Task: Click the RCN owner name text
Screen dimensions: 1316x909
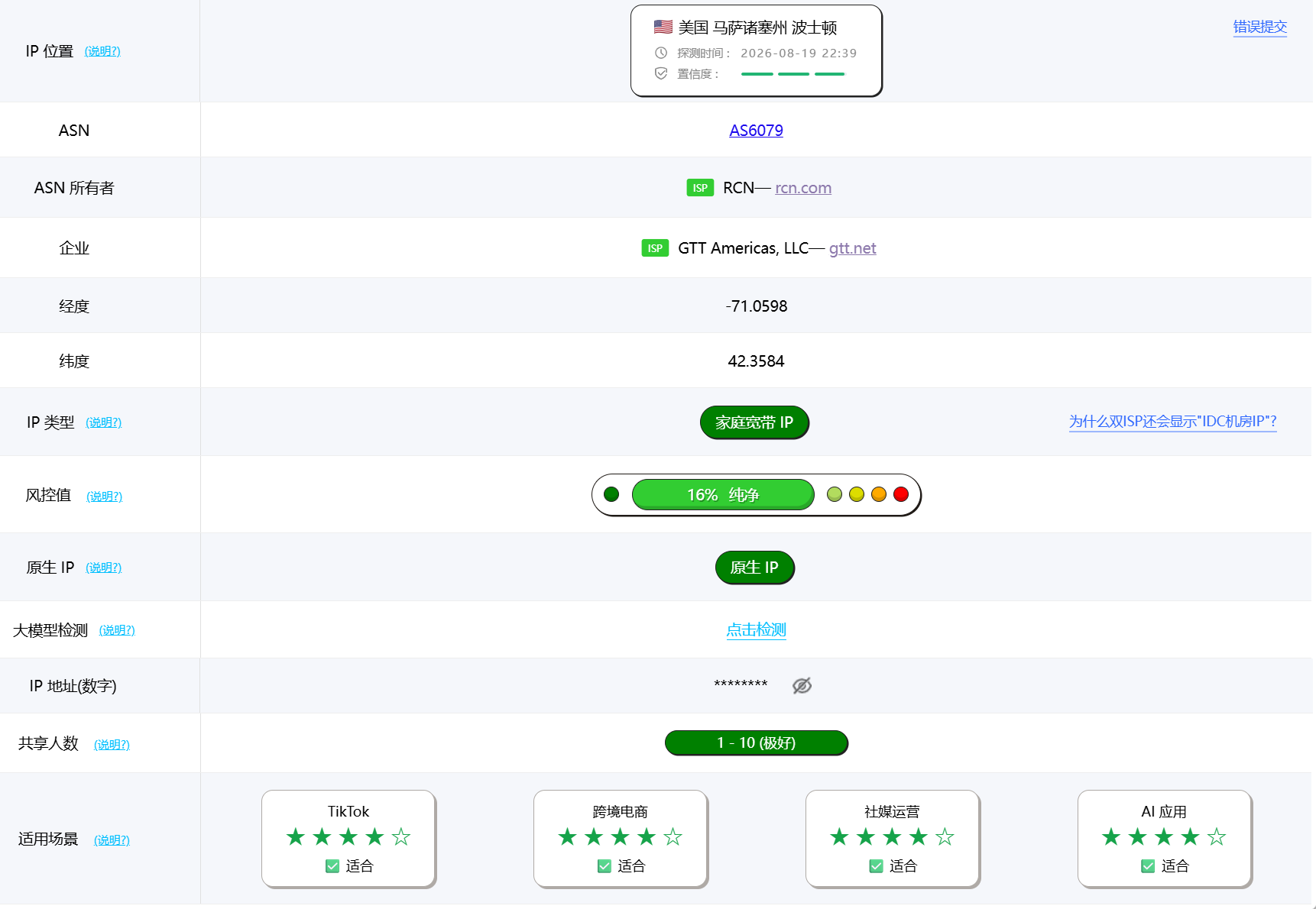Action: pos(738,188)
